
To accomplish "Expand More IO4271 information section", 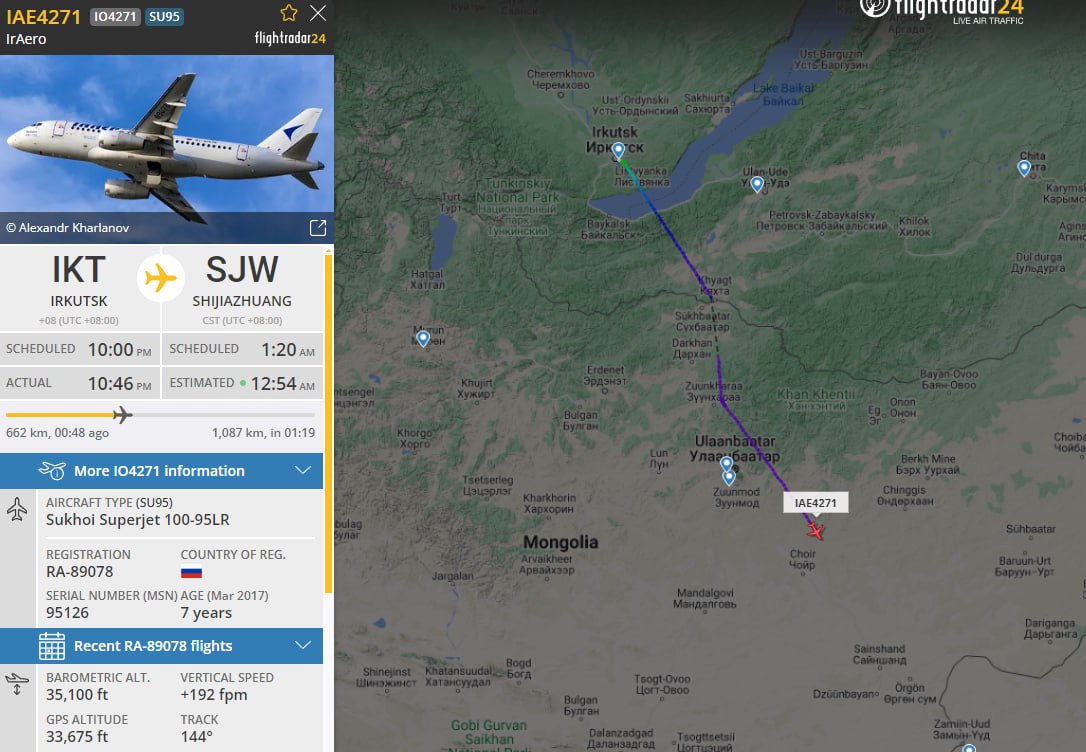I will 161,471.
